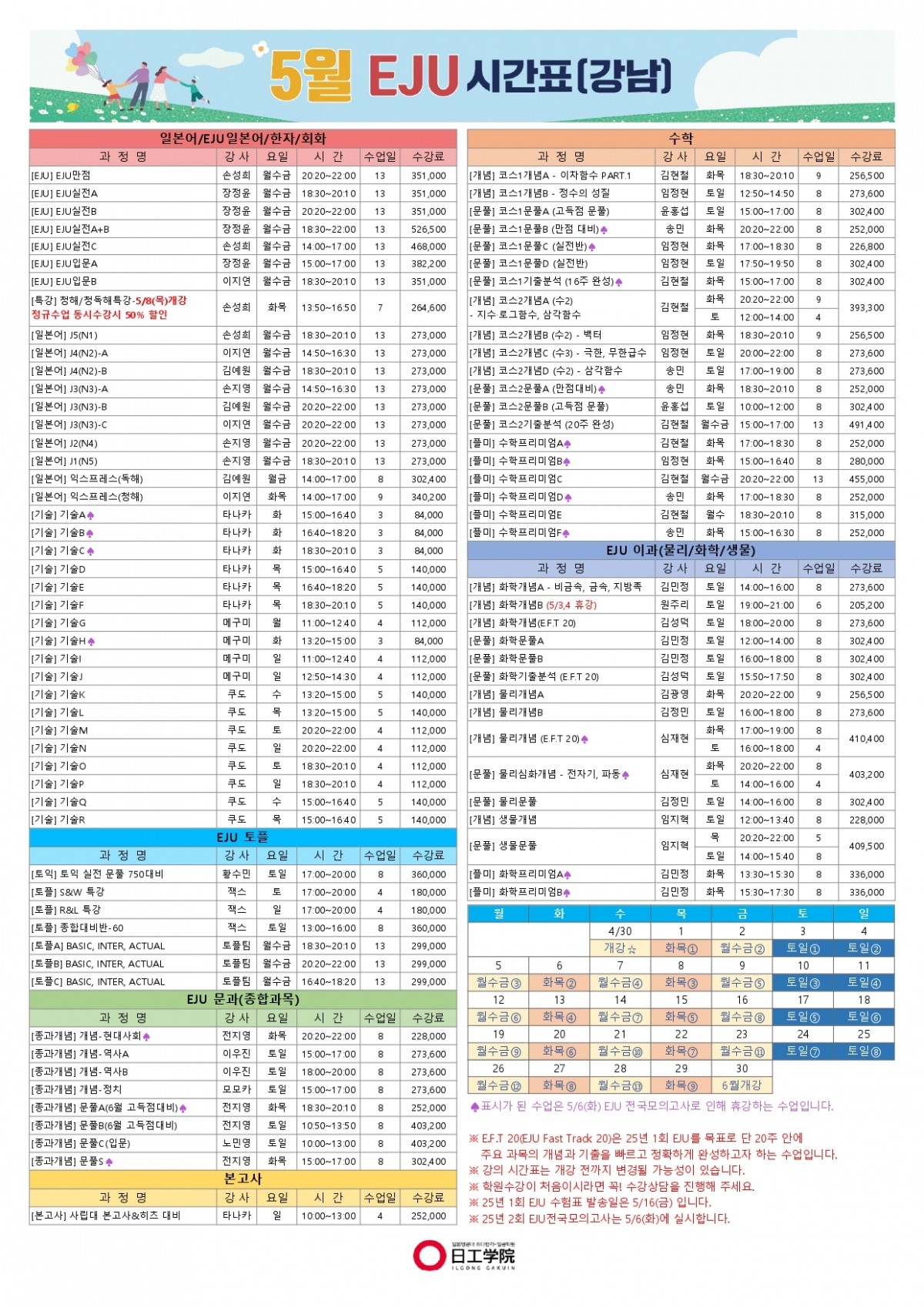Click the red notice "정규수업 동시수강시 50% 할인"

[x=99, y=315]
